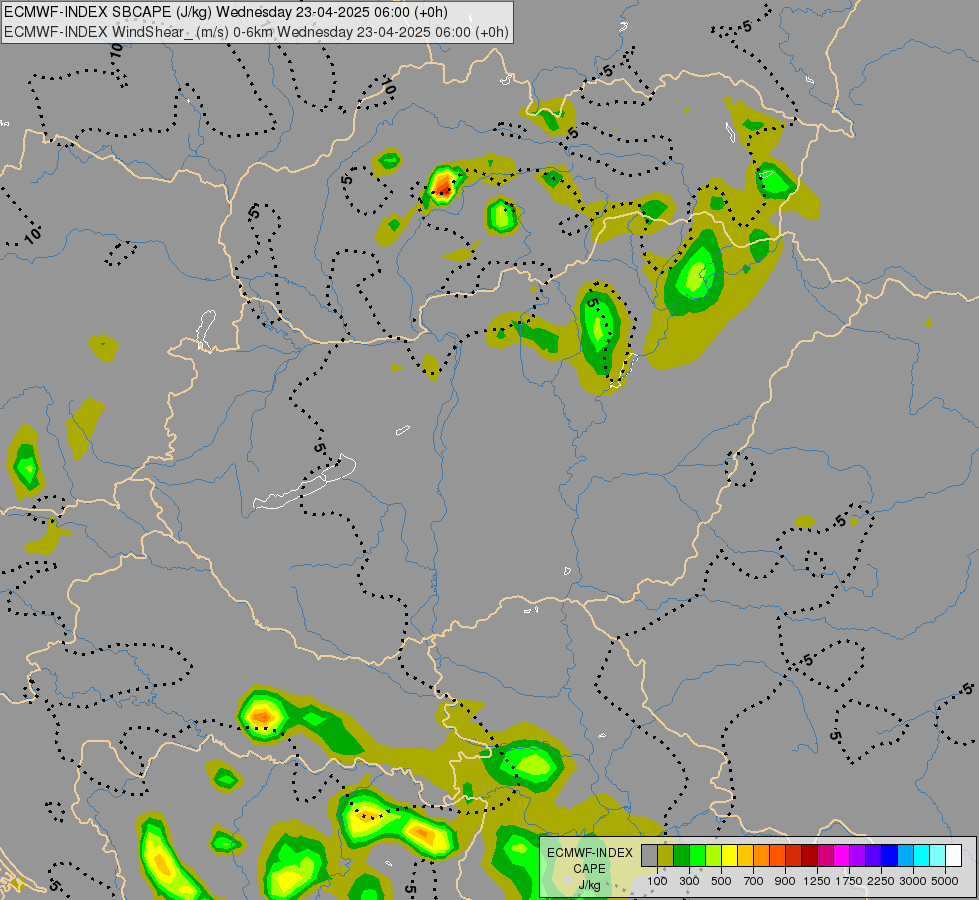Pick the cyan swatch after the 3000 tick

tap(922, 855)
